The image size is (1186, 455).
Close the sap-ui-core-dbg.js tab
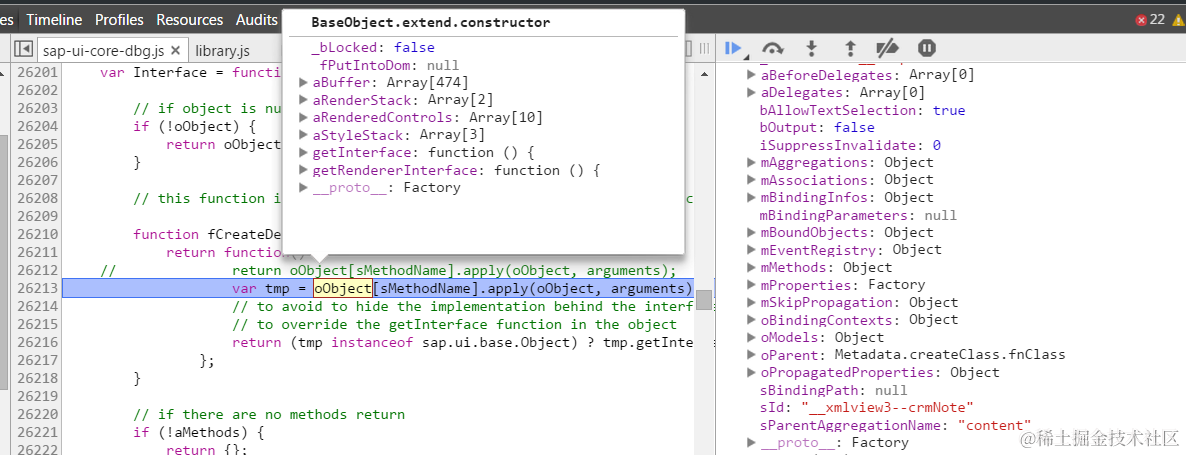(175, 51)
